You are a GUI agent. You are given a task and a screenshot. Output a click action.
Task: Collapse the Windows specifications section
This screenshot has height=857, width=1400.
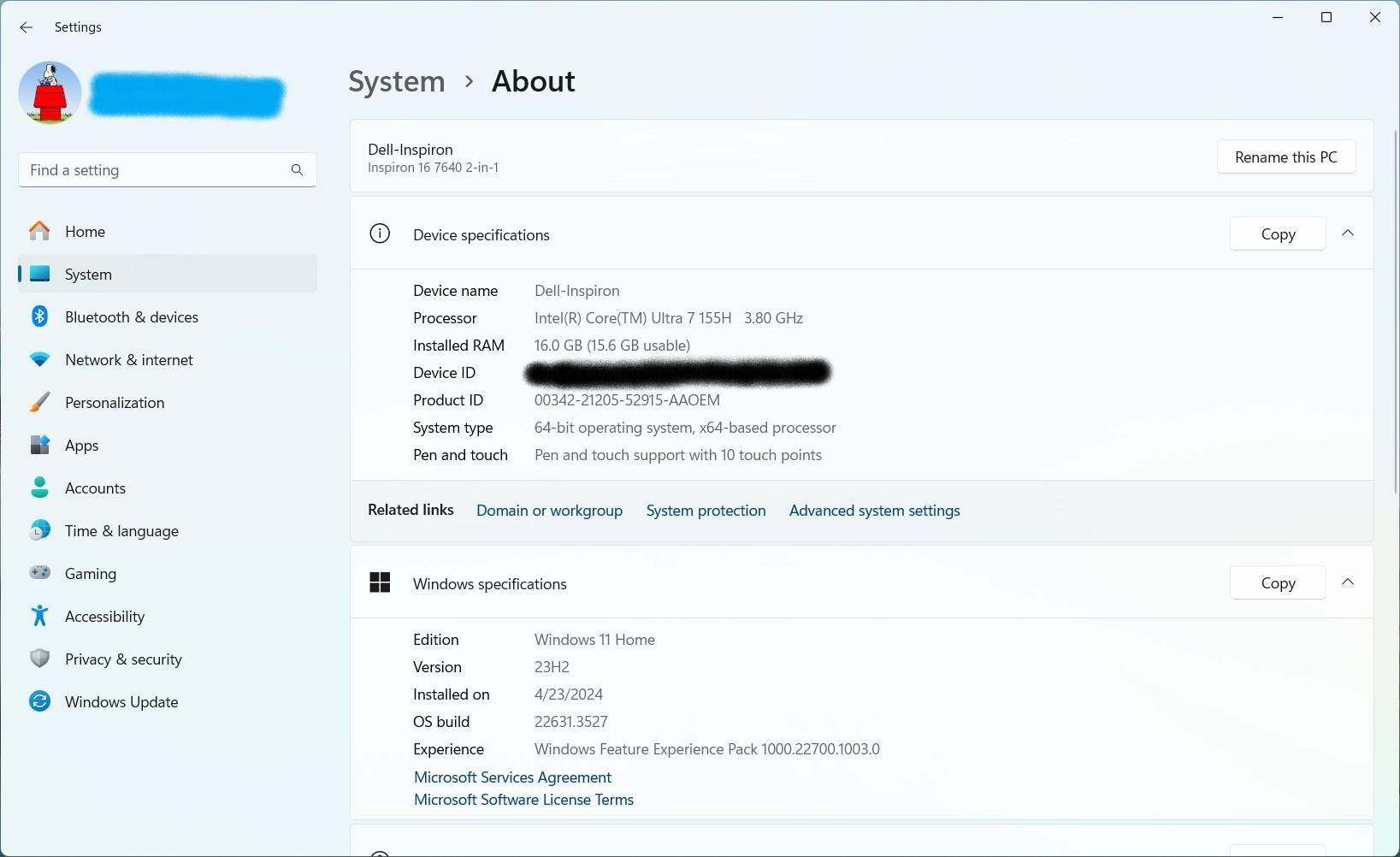pos(1348,582)
